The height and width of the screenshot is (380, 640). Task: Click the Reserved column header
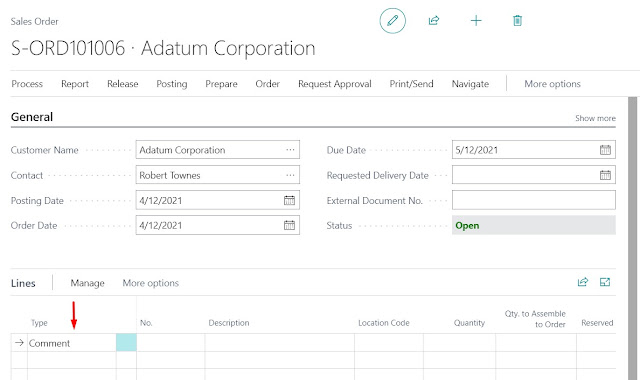click(x=597, y=323)
